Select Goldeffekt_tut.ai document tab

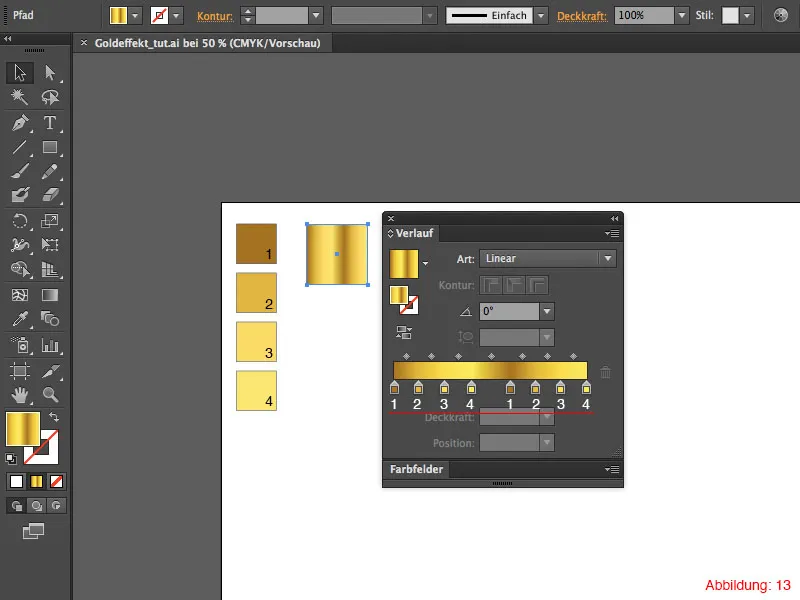click(x=208, y=43)
